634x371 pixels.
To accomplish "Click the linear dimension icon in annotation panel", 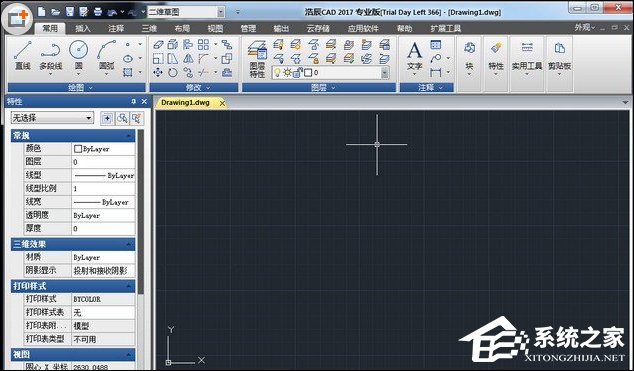I will pos(435,73).
